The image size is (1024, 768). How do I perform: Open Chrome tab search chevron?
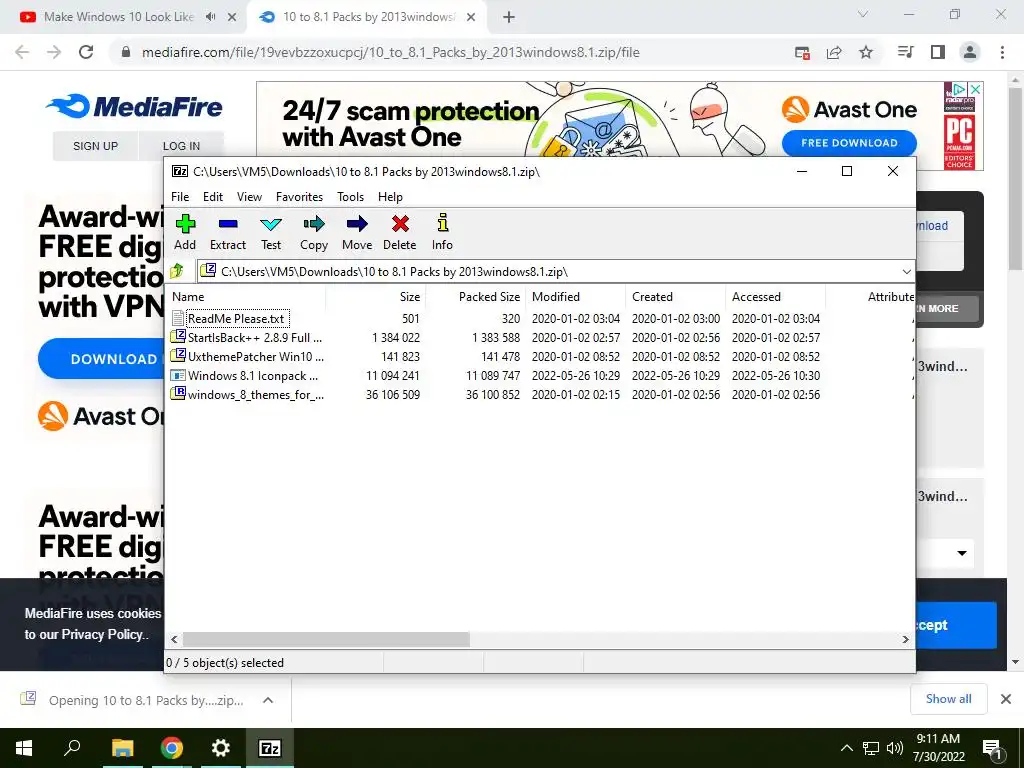(x=863, y=14)
